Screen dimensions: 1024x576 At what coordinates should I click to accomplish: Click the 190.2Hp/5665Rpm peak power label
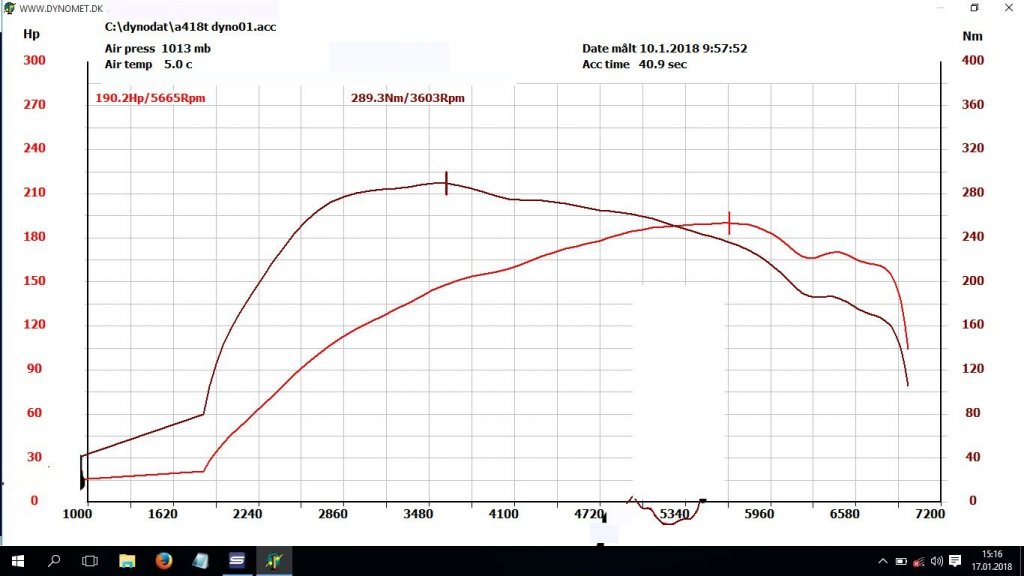coord(150,98)
